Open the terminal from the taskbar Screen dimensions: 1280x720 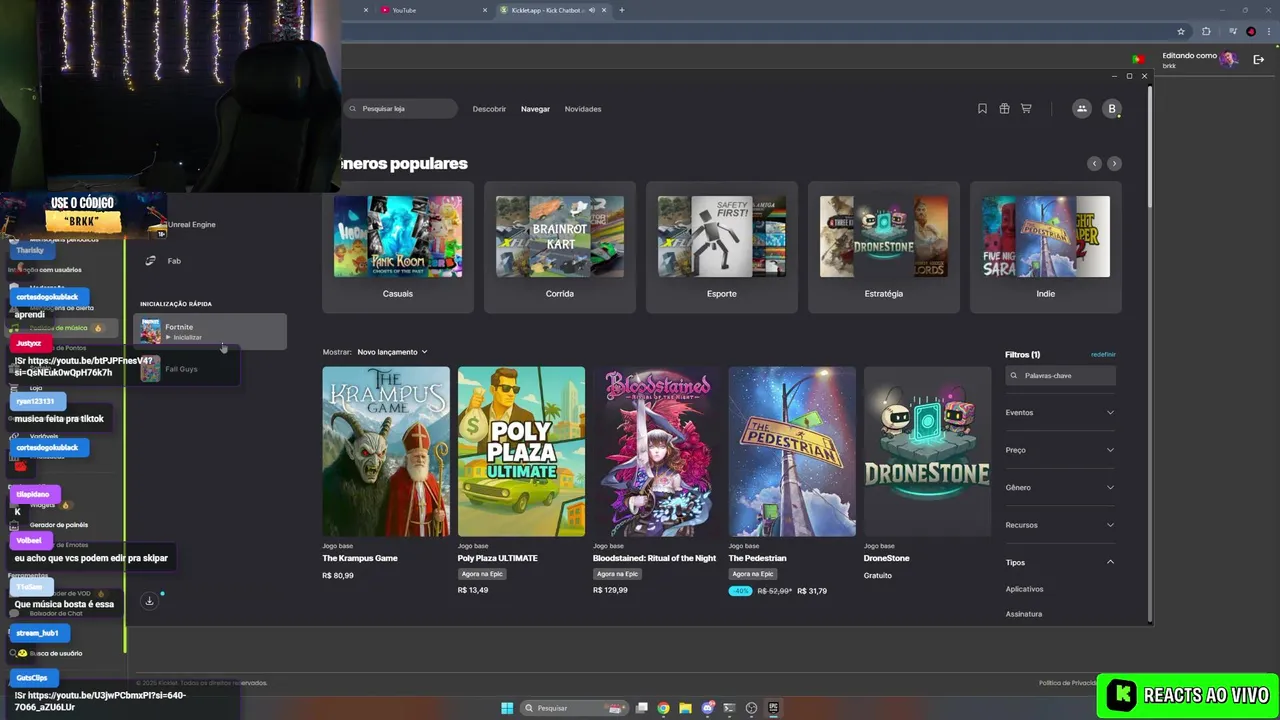pos(730,708)
